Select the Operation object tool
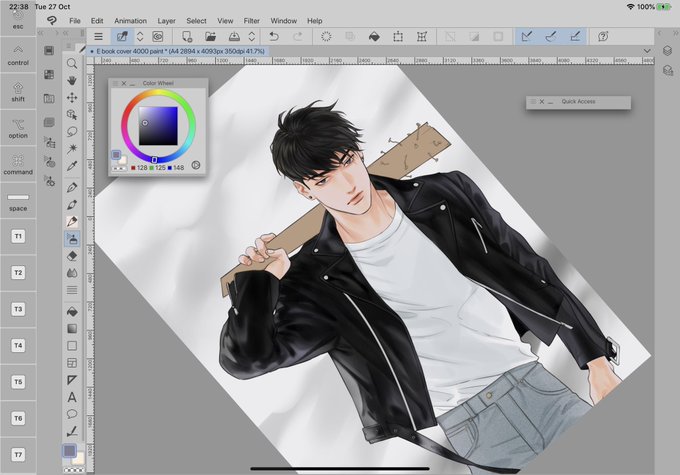Image resolution: width=680 pixels, height=475 pixels. (72, 115)
